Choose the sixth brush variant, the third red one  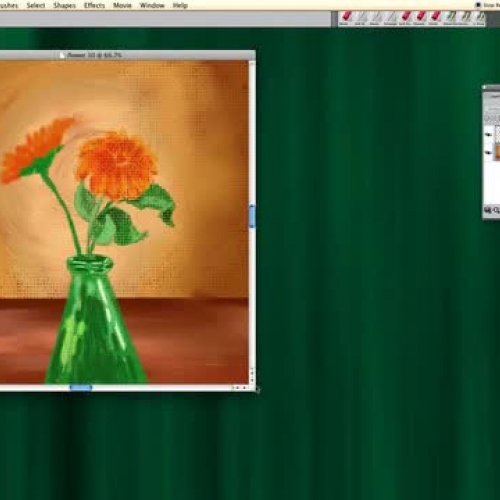[420, 17]
